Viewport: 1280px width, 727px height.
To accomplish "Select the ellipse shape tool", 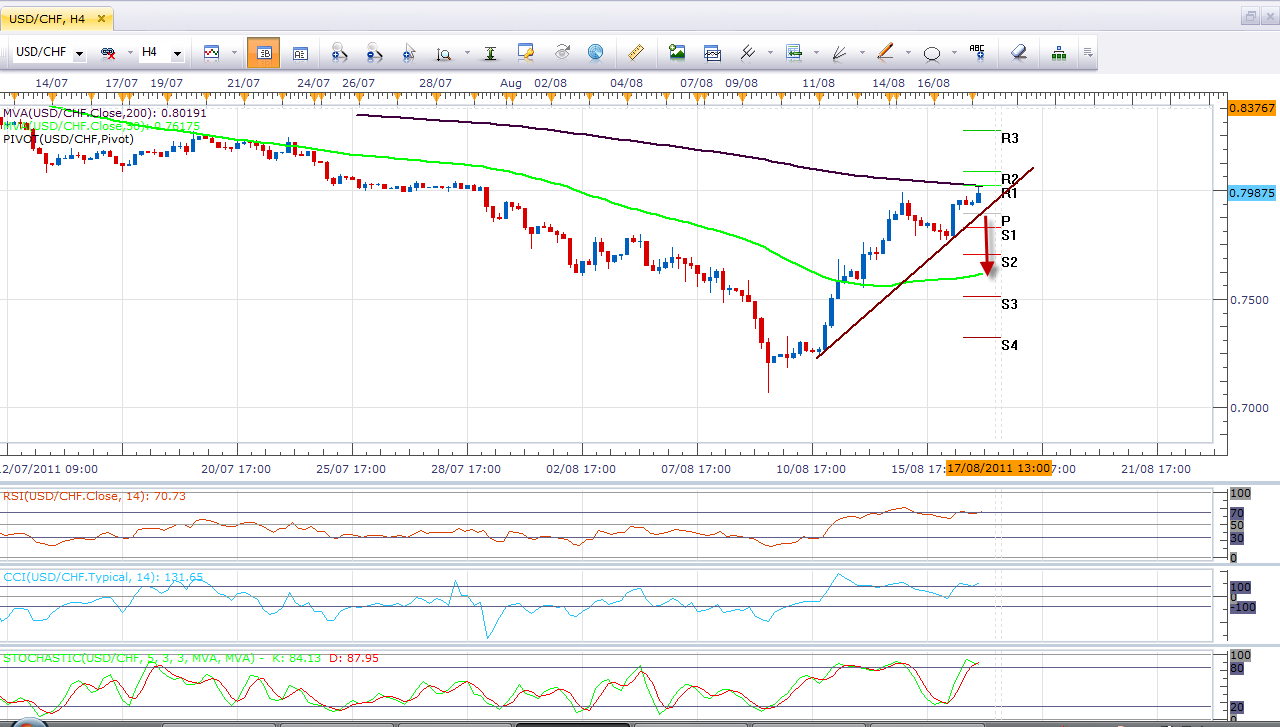I will (931, 52).
